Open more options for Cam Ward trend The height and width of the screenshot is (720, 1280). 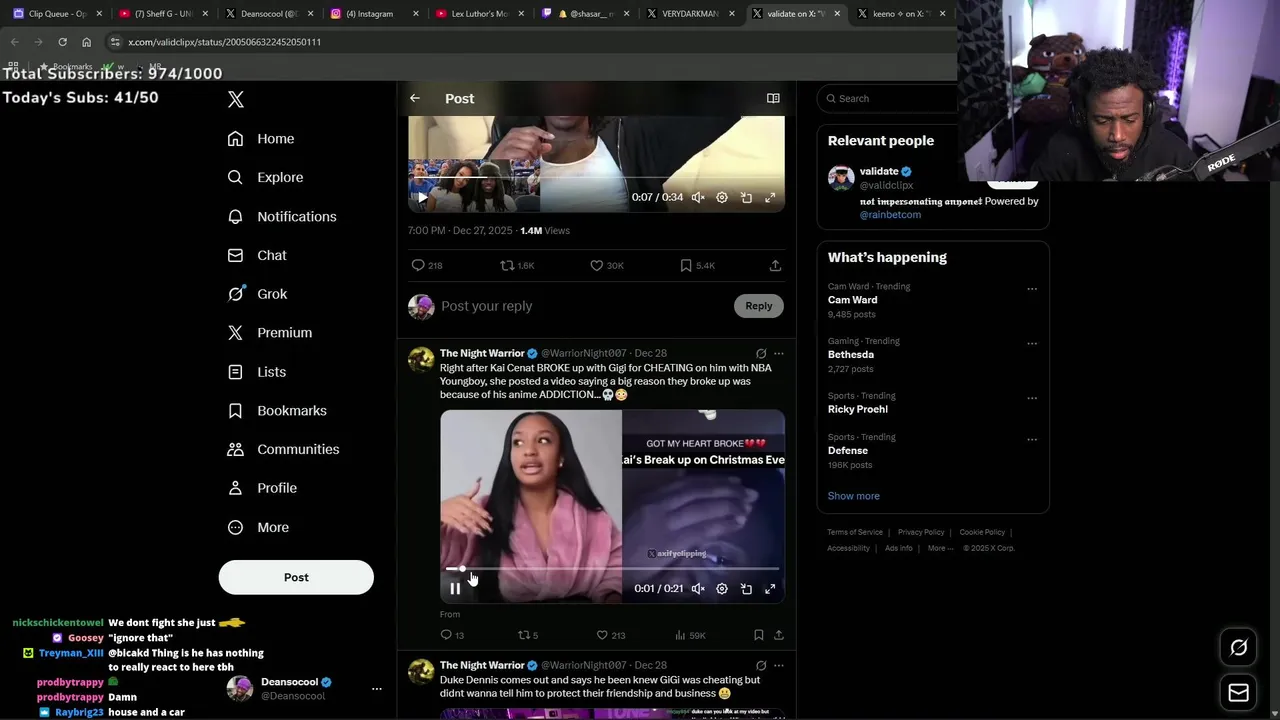click(1032, 289)
